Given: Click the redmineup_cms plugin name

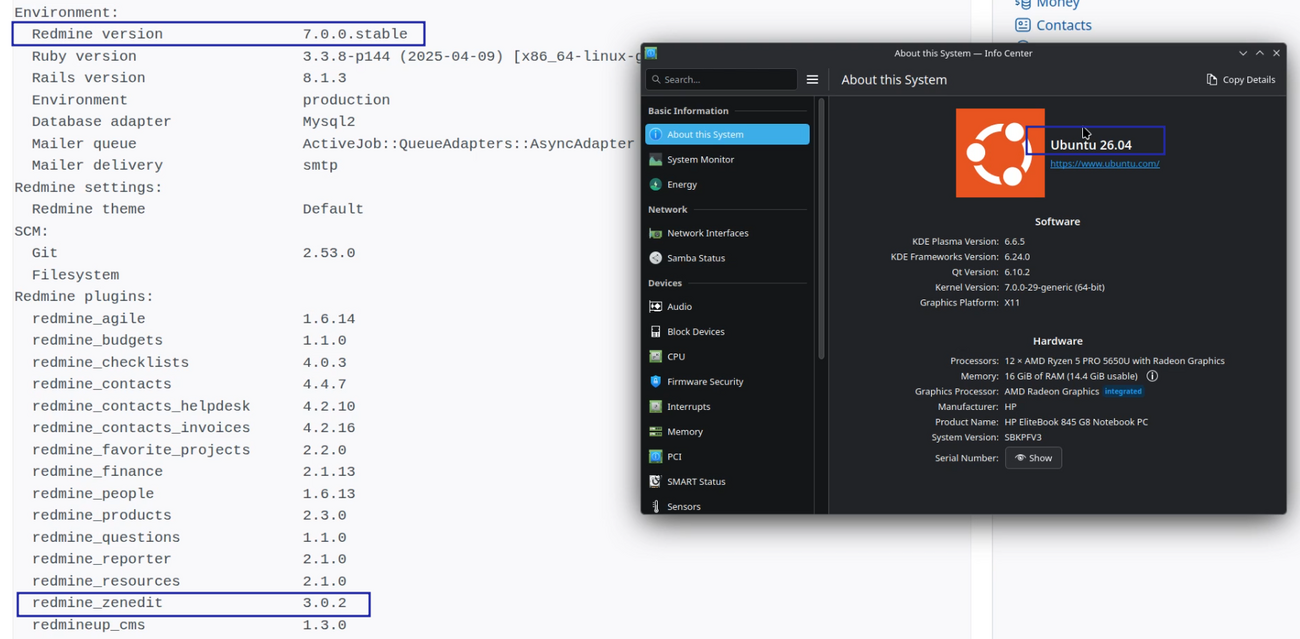Looking at the screenshot, I should pyautogui.click(x=89, y=625).
